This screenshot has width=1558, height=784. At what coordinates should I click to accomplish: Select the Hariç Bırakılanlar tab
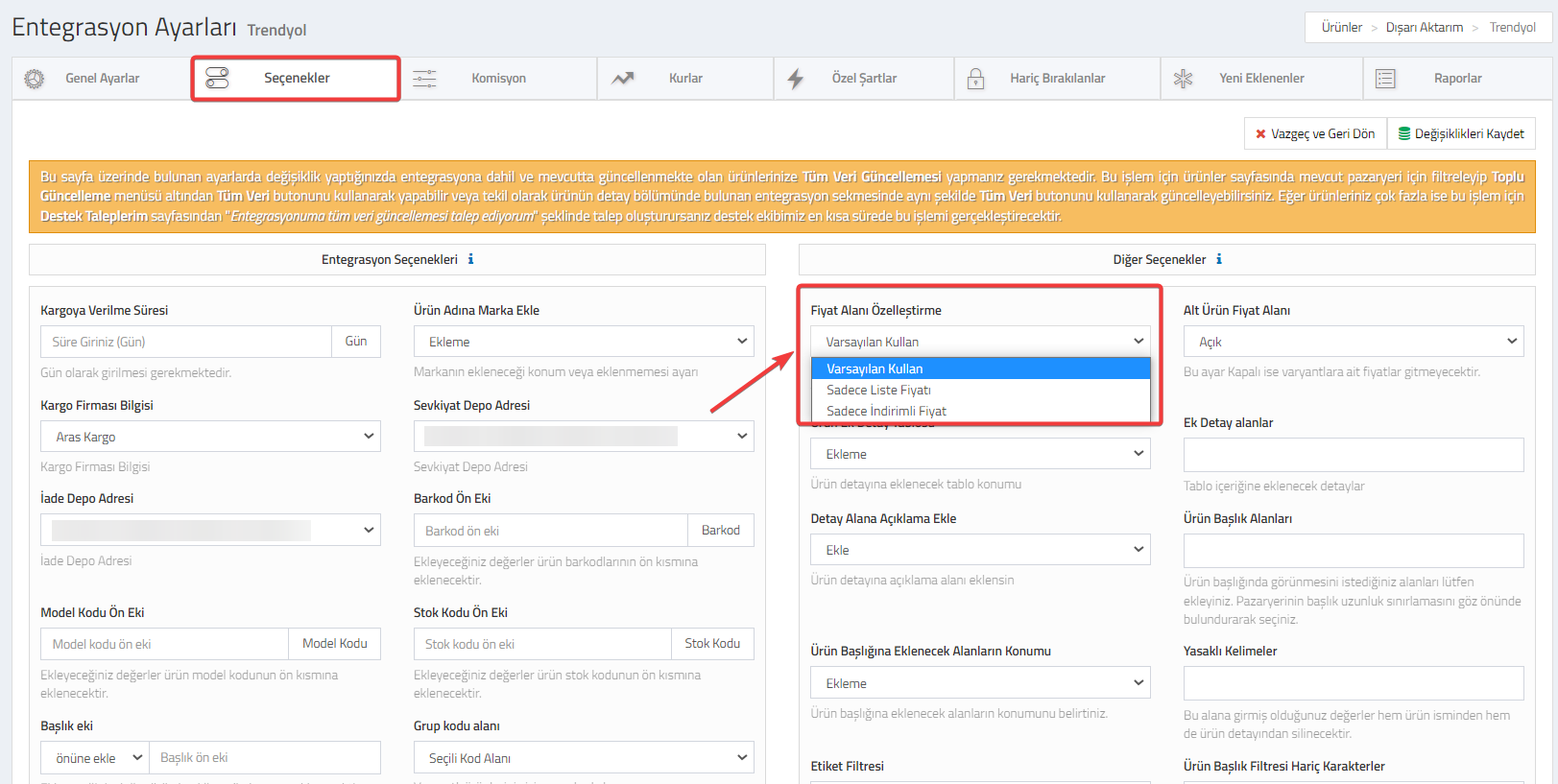(x=1057, y=79)
